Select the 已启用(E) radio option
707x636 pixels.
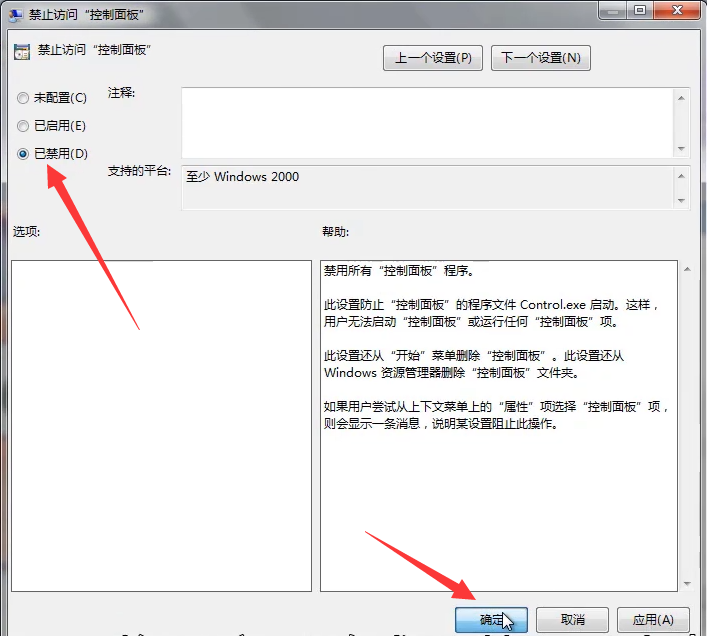point(24,126)
